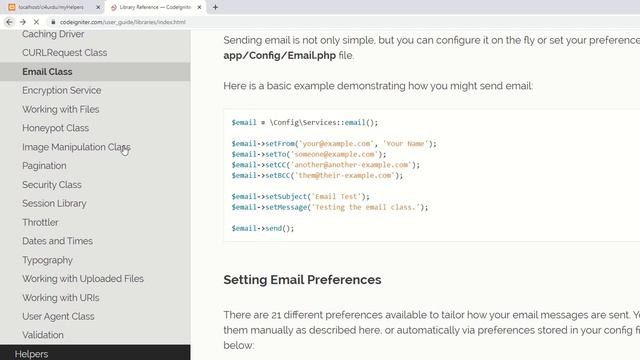Open Validation docs page
The image size is (640, 360).
[x=43, y=335]
